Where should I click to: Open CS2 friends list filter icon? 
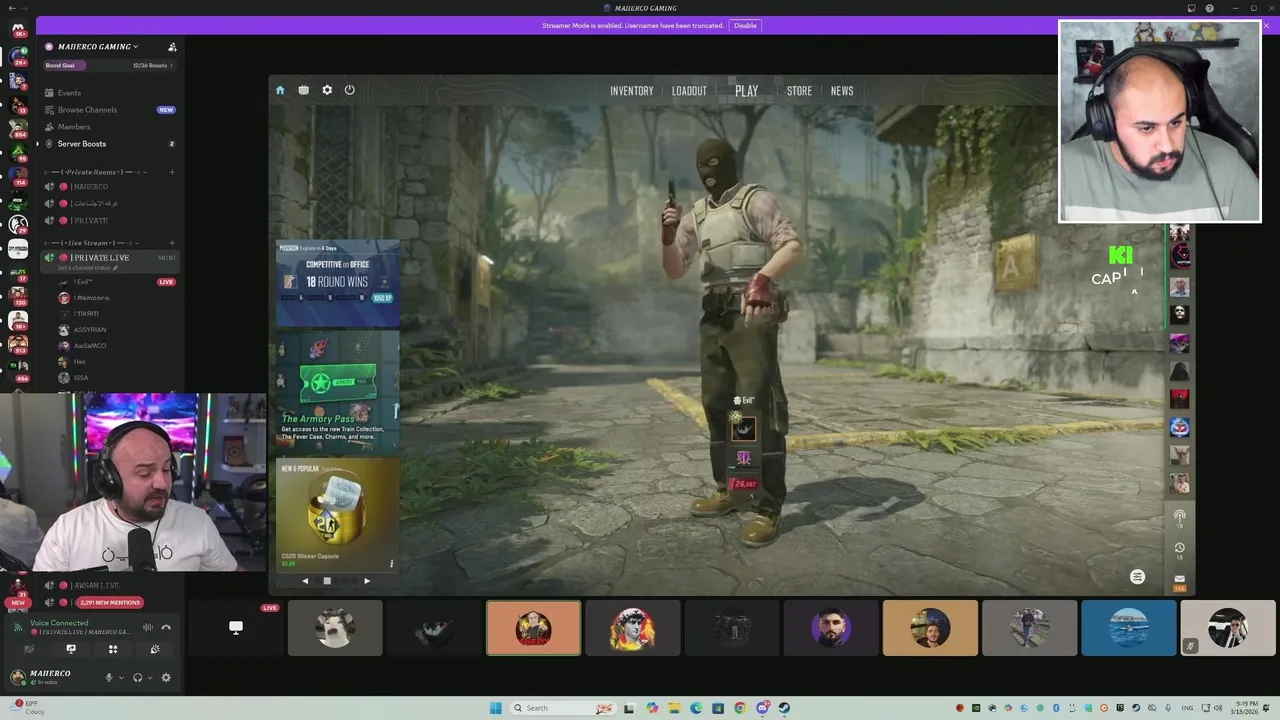pyautogui.click(x=1137, y=577)
